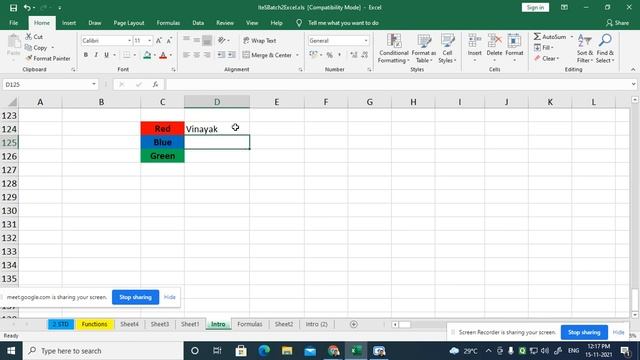The width and height of the screenshot is (640, 360).
Task: Toggle Align Left for the cell
Action: click(x=187, y=55)
